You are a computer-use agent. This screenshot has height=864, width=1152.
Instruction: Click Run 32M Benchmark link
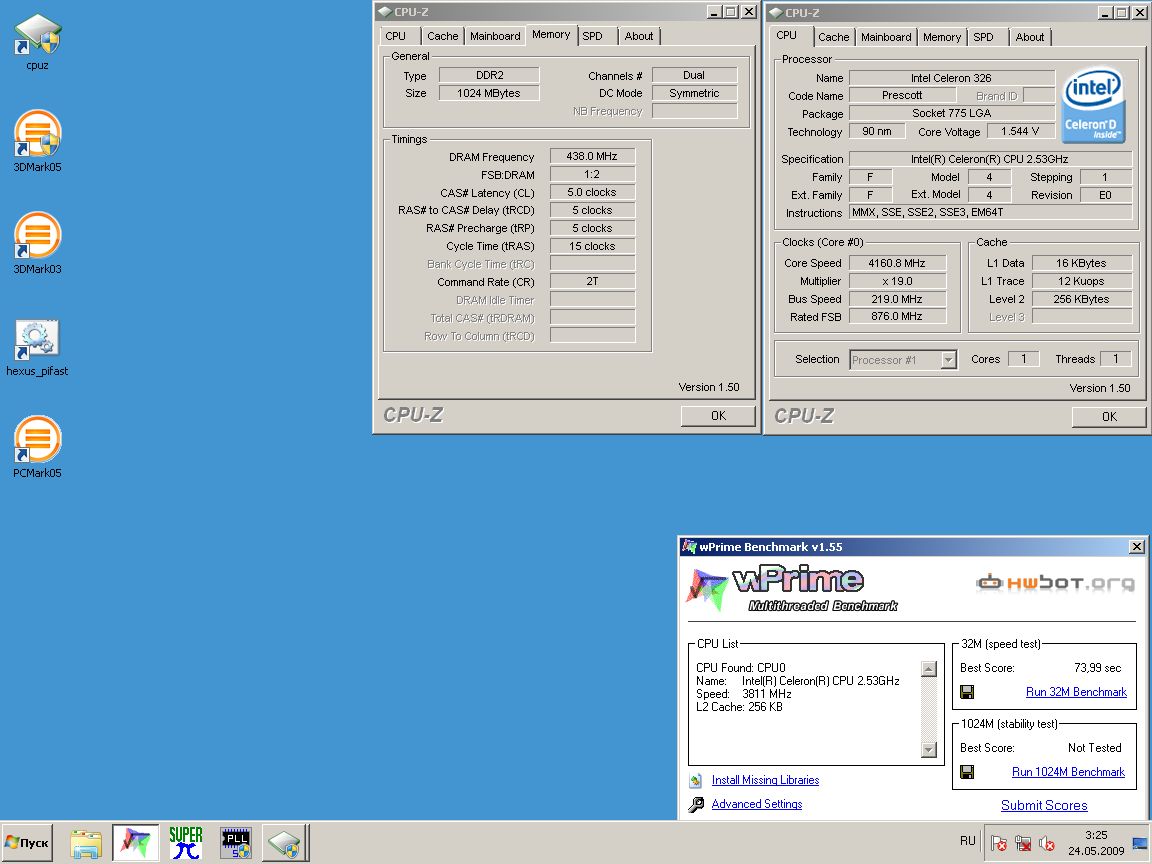point(1076,692)
